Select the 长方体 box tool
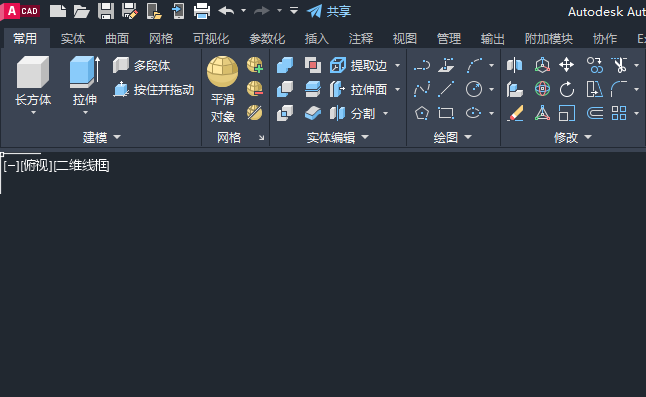646x397 pixels. coord(33,80)
